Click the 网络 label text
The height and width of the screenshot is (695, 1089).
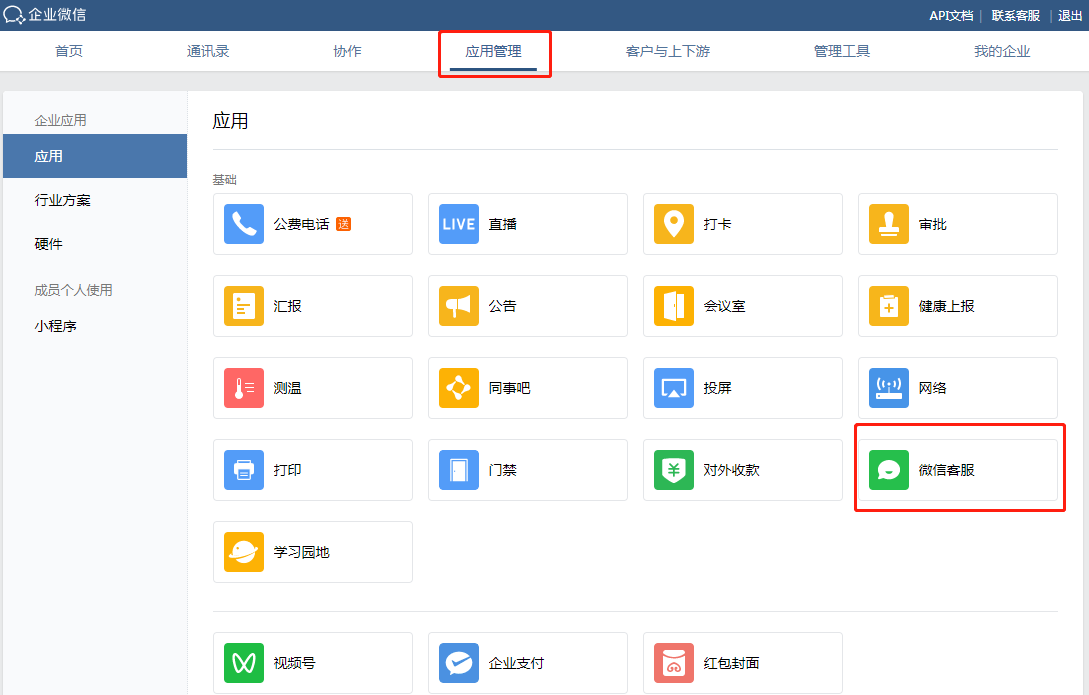pos(933,388)
